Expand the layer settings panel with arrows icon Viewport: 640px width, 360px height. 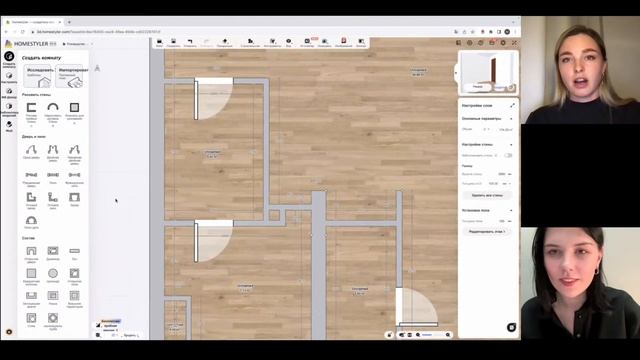(x=512, y=105)
